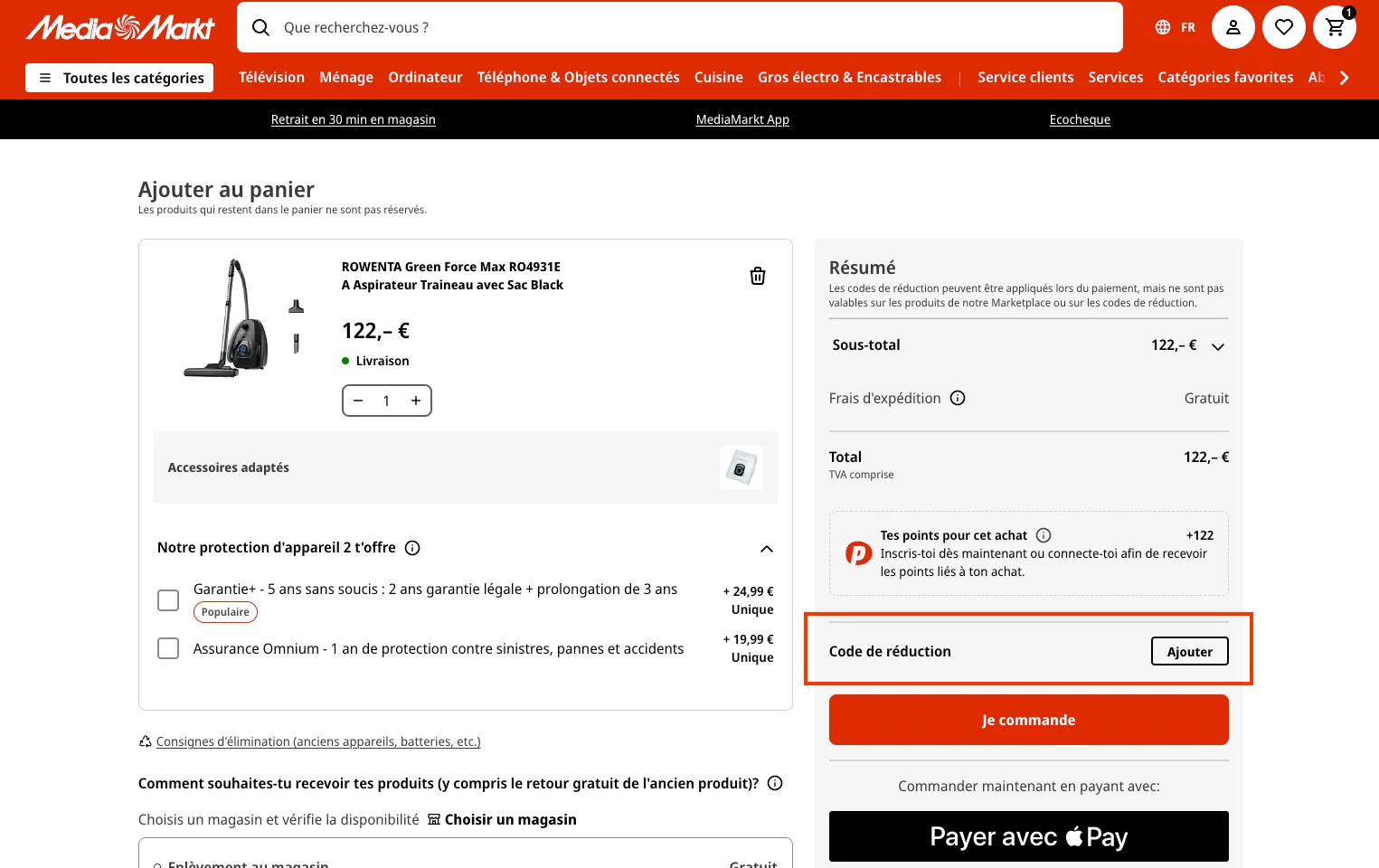The width and height of the screenshot is (1379, 868).
Task: Click the Populaire badge
Action: click(x=225, y=612)
